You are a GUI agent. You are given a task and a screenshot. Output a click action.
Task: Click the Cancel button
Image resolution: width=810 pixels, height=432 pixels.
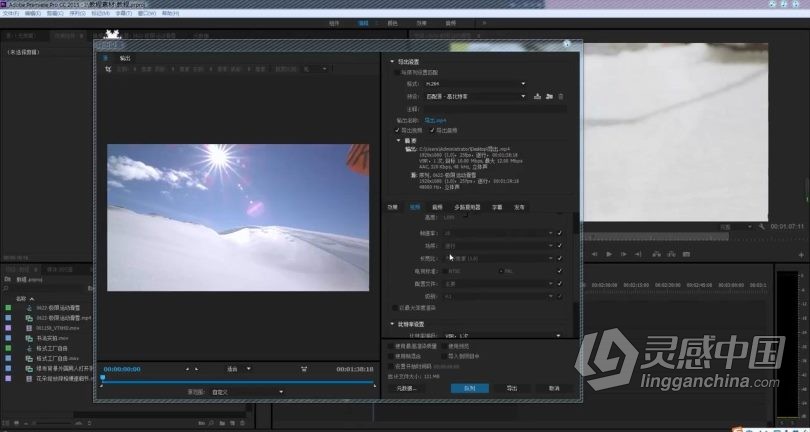(x=554, y=388)
